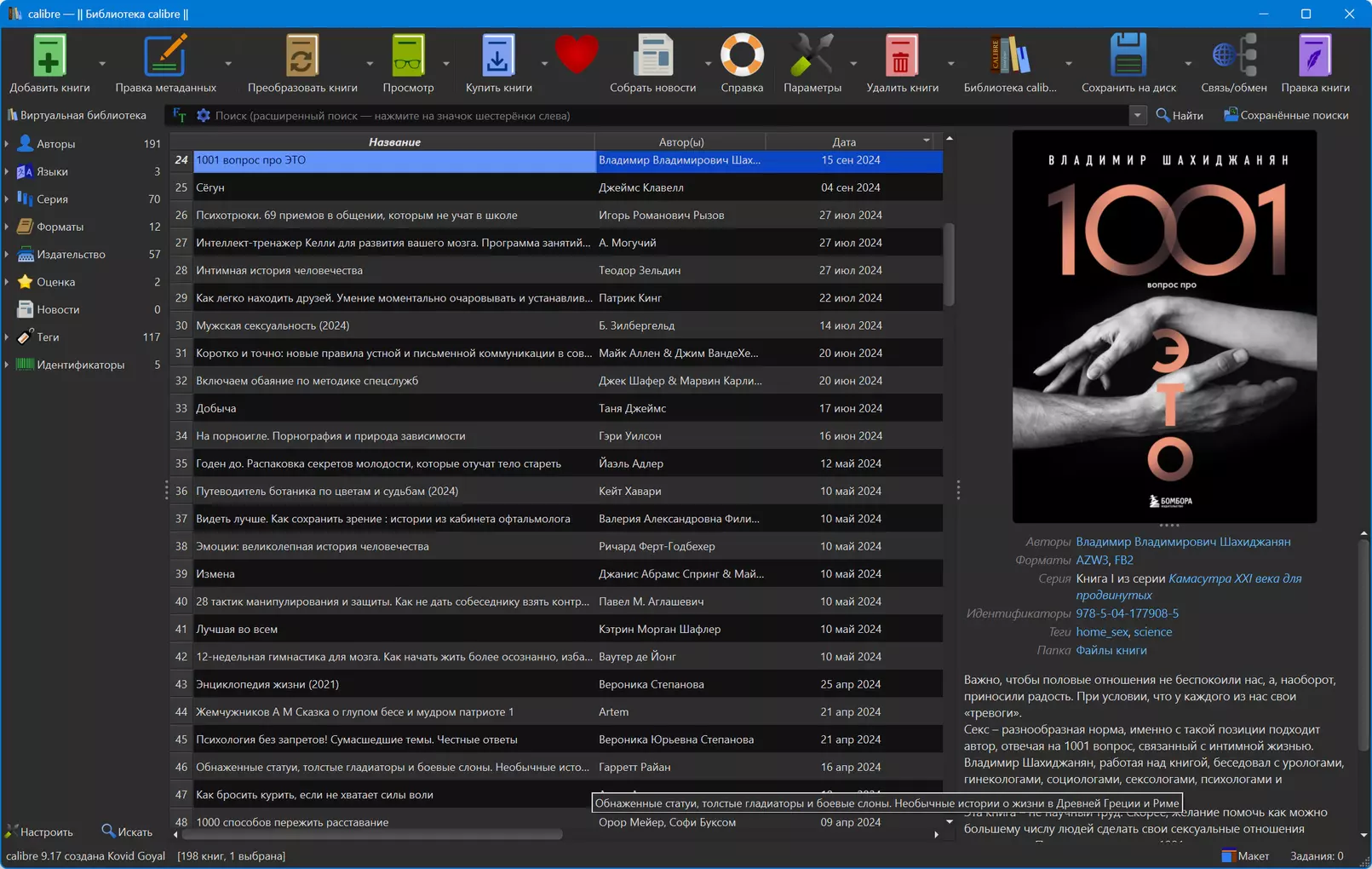Click Сохранить на диск icon
The width and height of the screenshot is (1372, 869).
(1128, 55)
